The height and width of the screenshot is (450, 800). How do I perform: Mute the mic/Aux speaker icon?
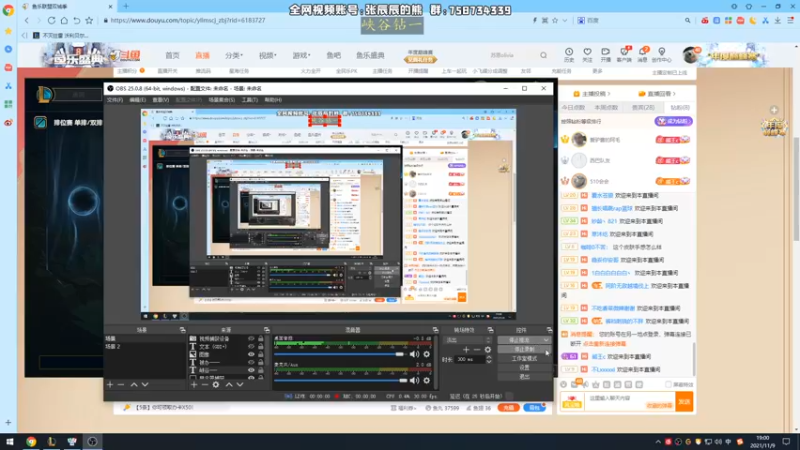point(415,380)
